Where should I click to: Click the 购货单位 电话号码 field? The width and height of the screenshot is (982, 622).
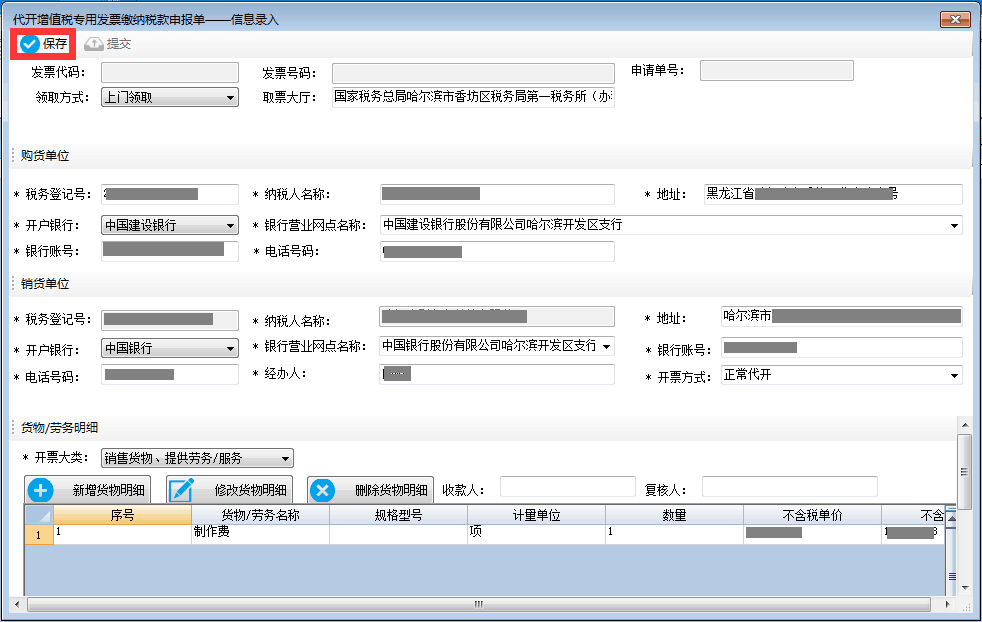[497, 251]
